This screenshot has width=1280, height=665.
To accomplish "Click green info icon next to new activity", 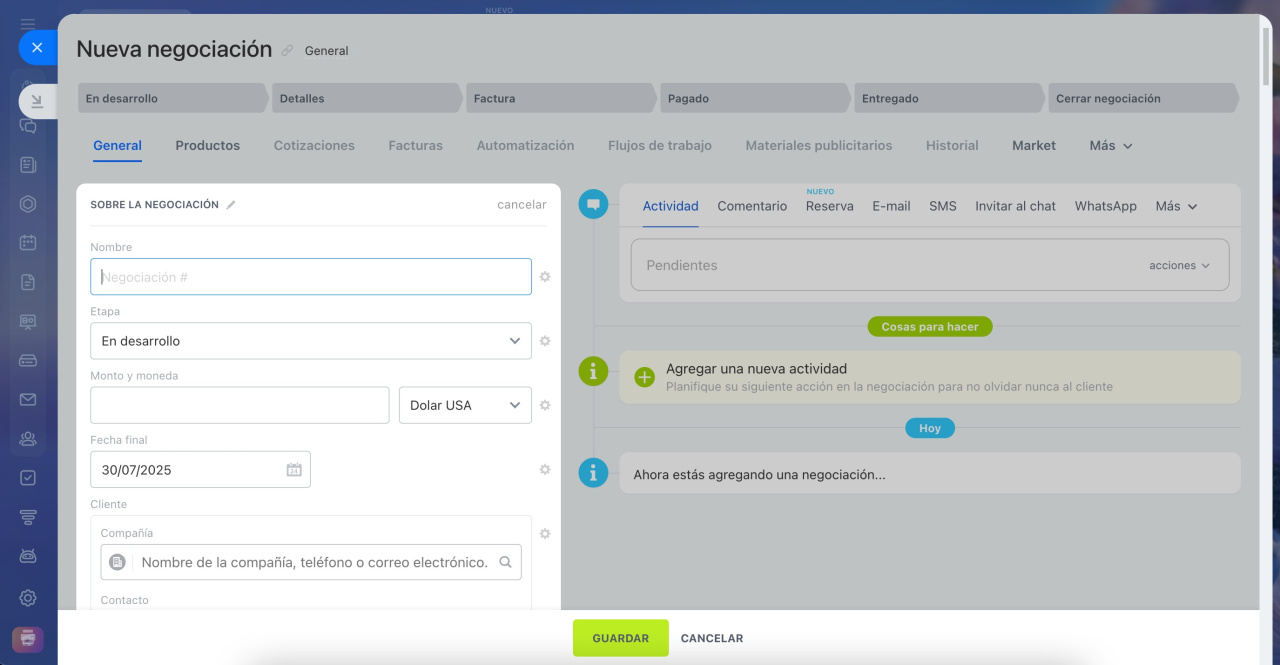I will tap(593, 371).
